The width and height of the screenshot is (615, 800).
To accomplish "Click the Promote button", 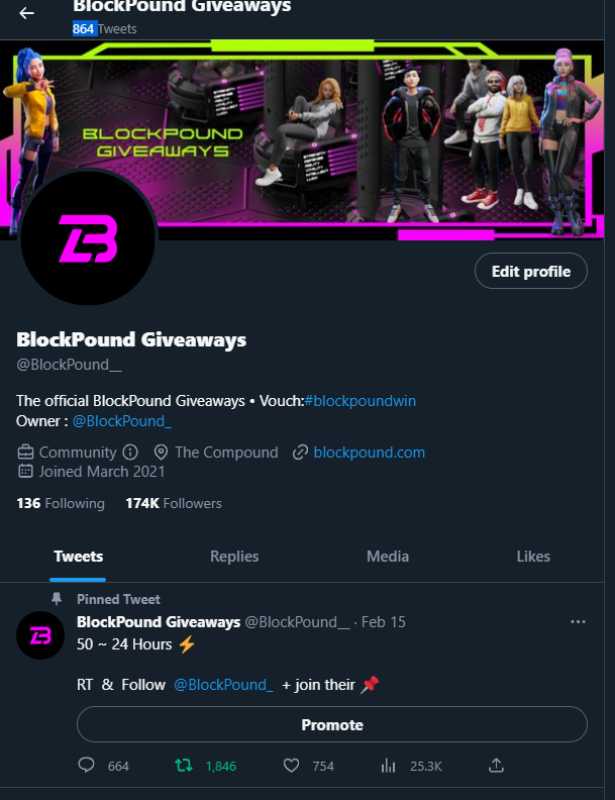I will tap(332, 724).
